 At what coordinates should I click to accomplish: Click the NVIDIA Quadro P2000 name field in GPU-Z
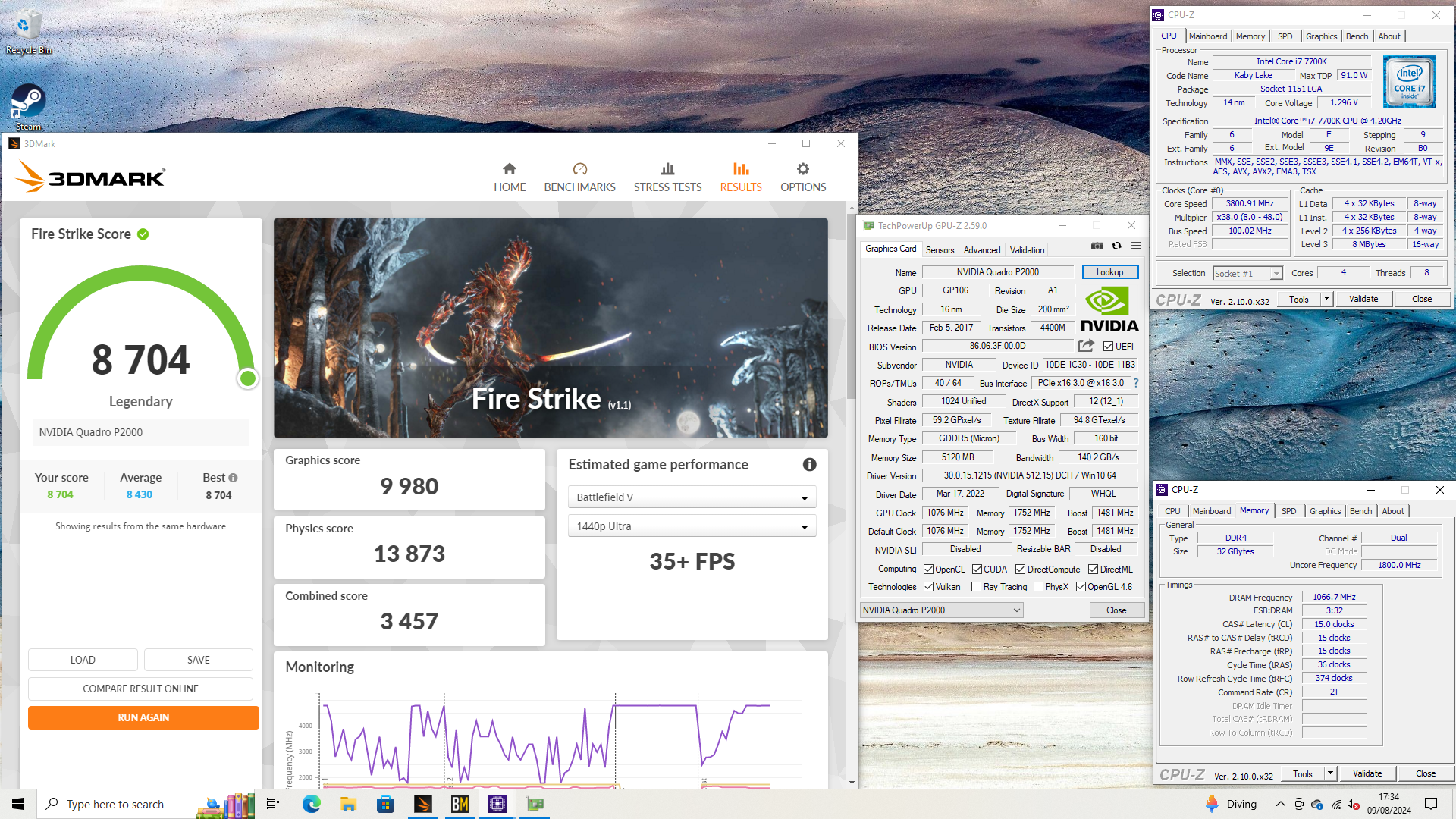(x=998, y=272)
